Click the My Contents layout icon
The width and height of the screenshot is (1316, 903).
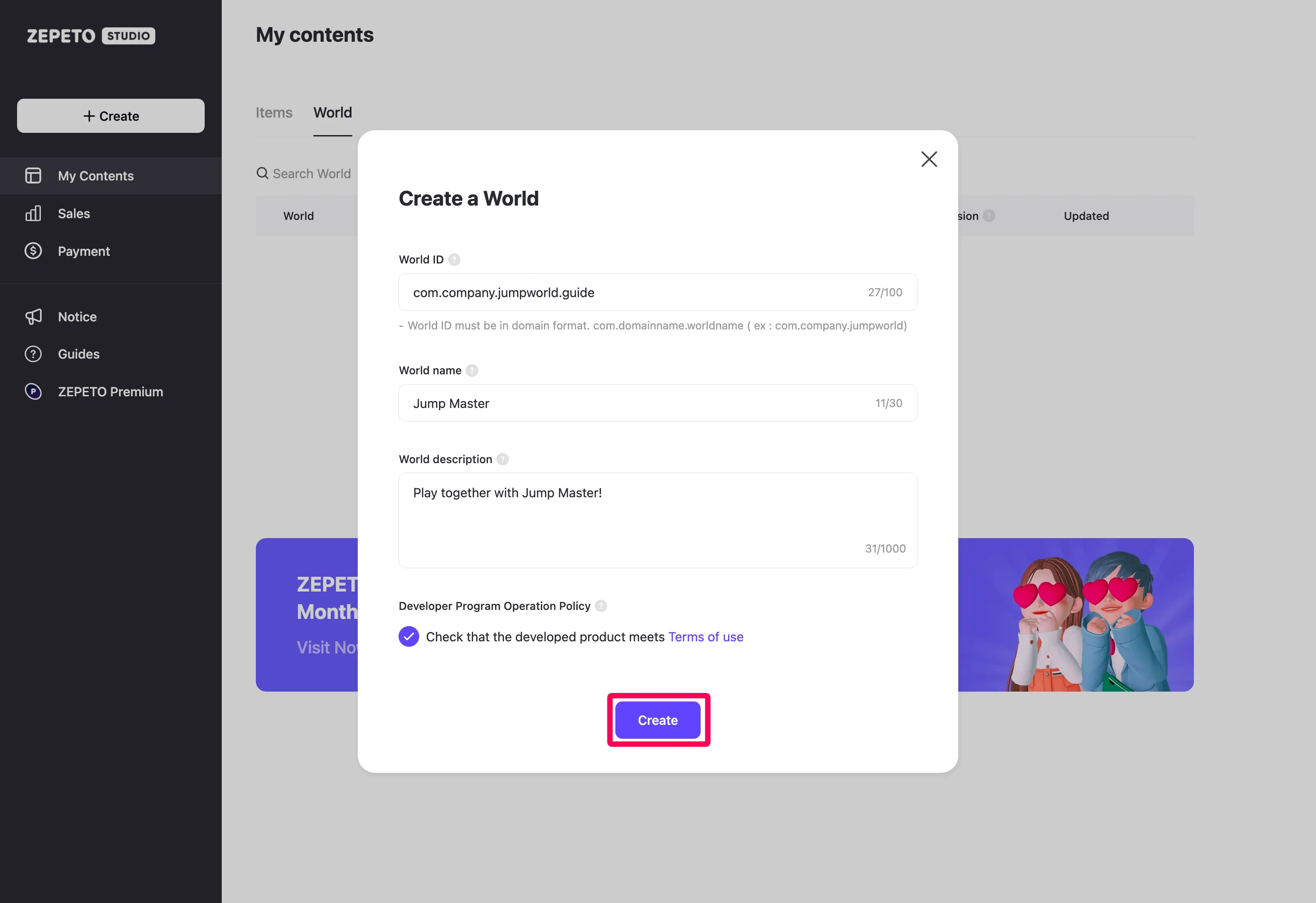[33, 175]
